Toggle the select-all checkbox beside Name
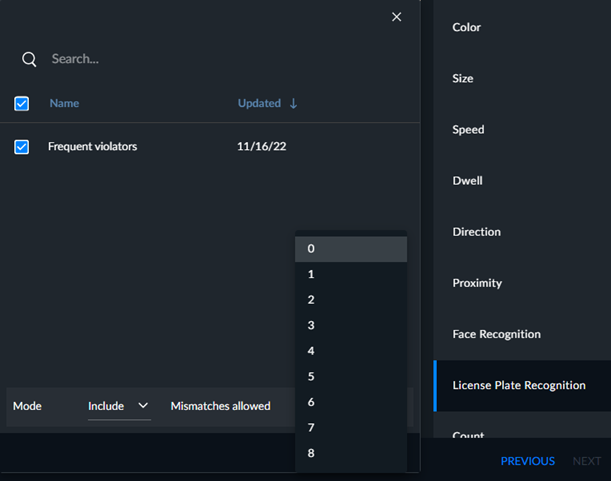This screenshot has width=611, height=481. [x=21, y=104]
